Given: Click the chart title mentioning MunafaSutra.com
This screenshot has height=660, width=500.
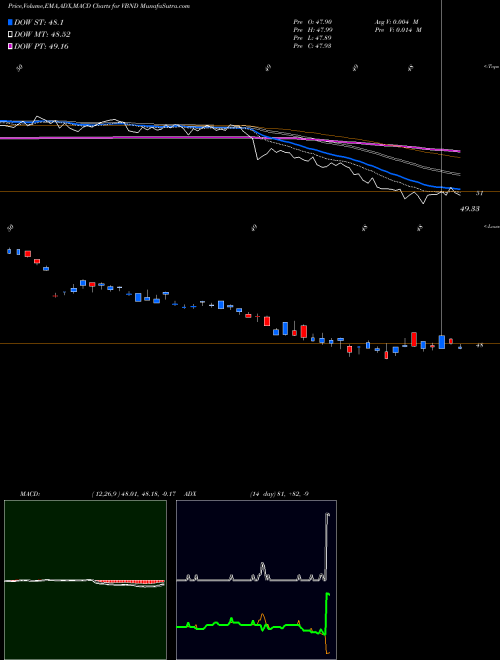Looking at the screenshot, I should click(98, 6).
